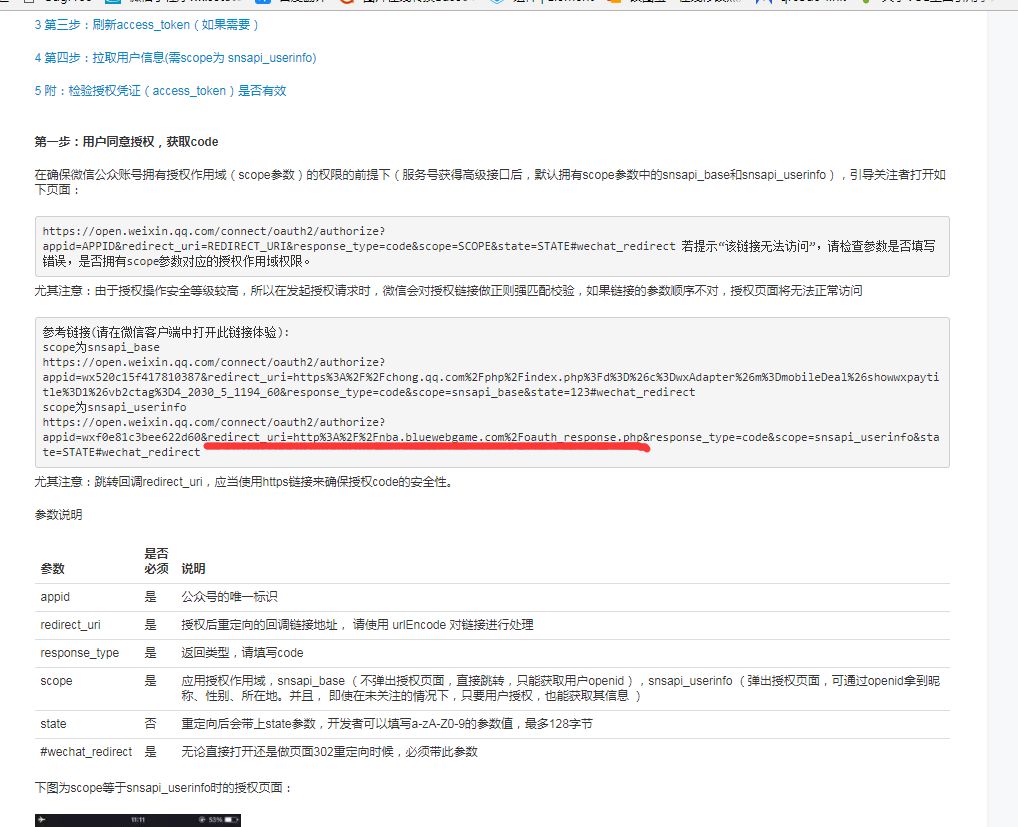1018x827 pixels.
Task: Click the authorize URL template in first code box
Action: pyautogui.click(x=359, y=239)
